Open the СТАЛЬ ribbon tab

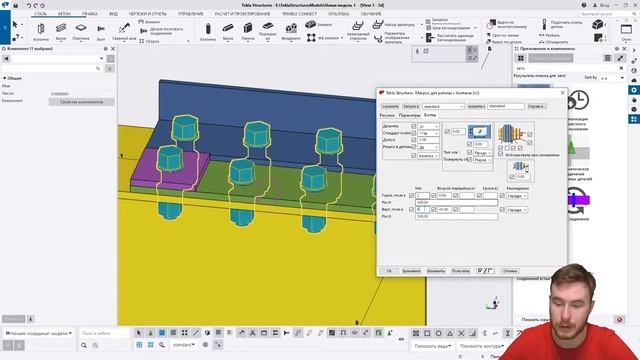(x=40, y=14)
